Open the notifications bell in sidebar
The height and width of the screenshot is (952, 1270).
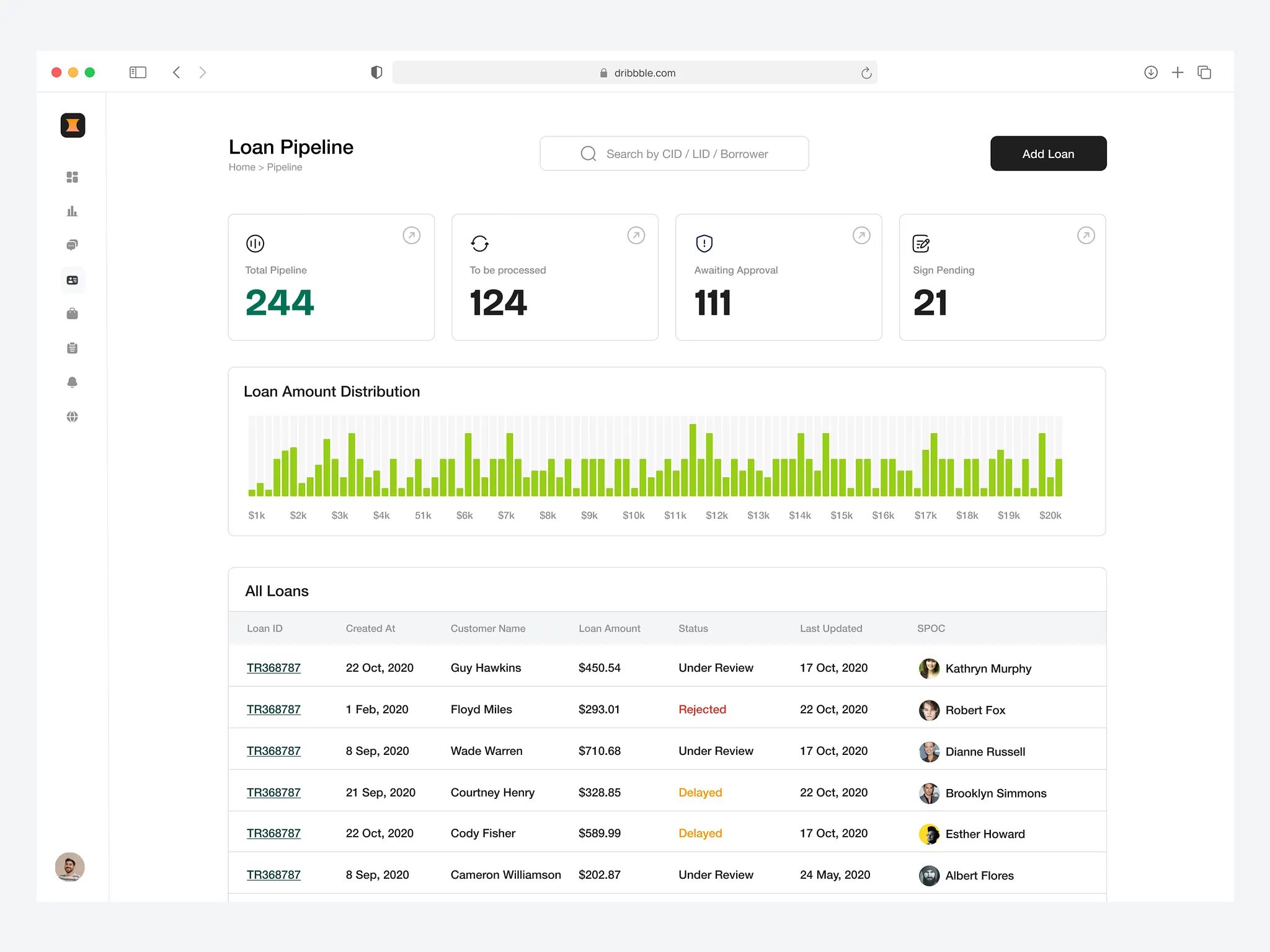pyautogui.click(x=73, y=382)
